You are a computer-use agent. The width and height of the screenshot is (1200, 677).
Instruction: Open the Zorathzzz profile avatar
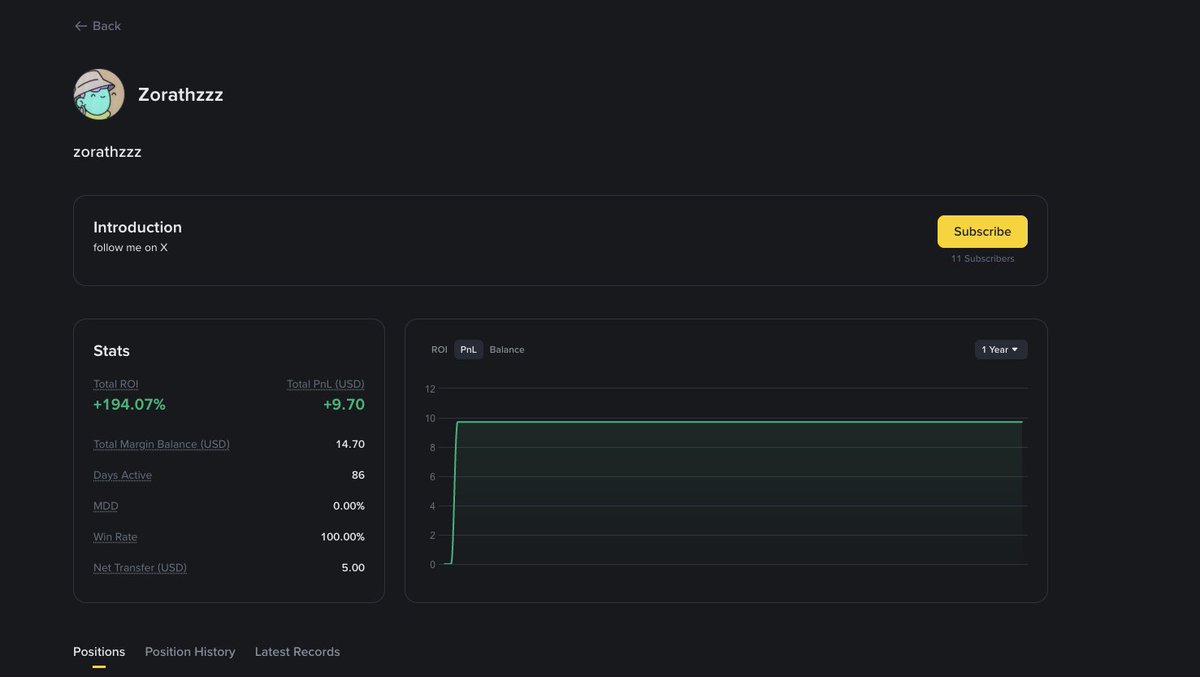click(99, 94)
